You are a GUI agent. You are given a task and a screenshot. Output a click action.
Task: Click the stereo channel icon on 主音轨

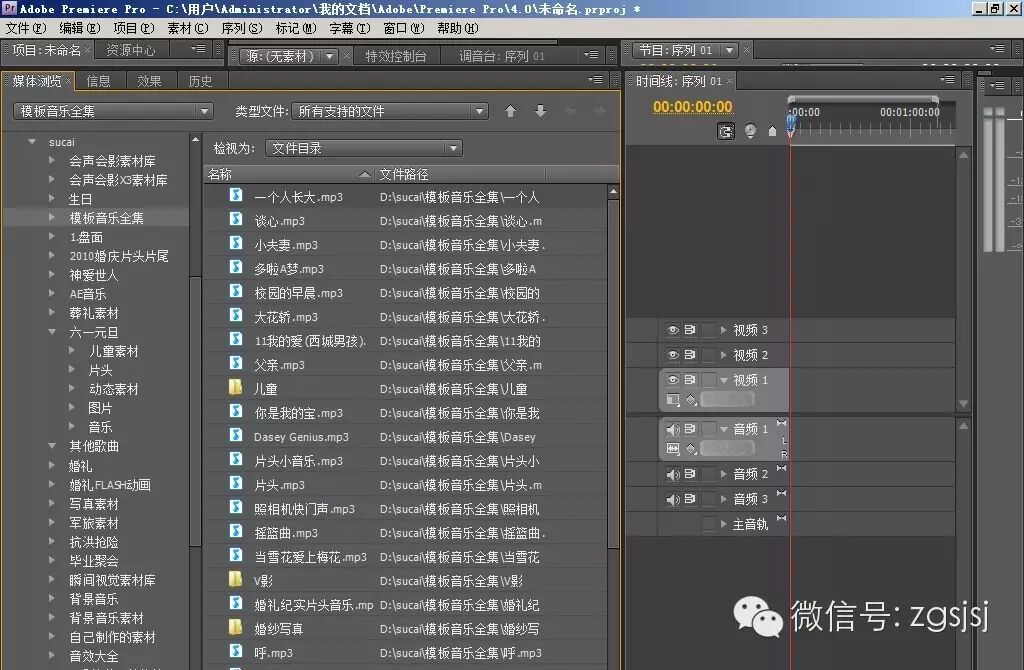(x=782, y=518)
